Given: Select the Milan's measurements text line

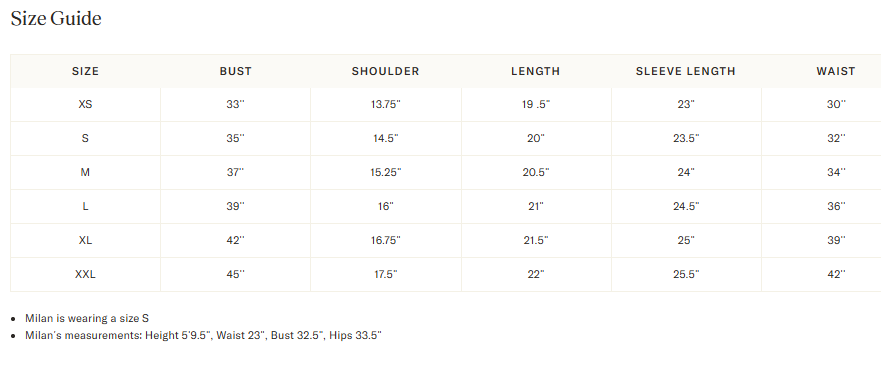Looking at the screenshot, I should click(203, 336).
